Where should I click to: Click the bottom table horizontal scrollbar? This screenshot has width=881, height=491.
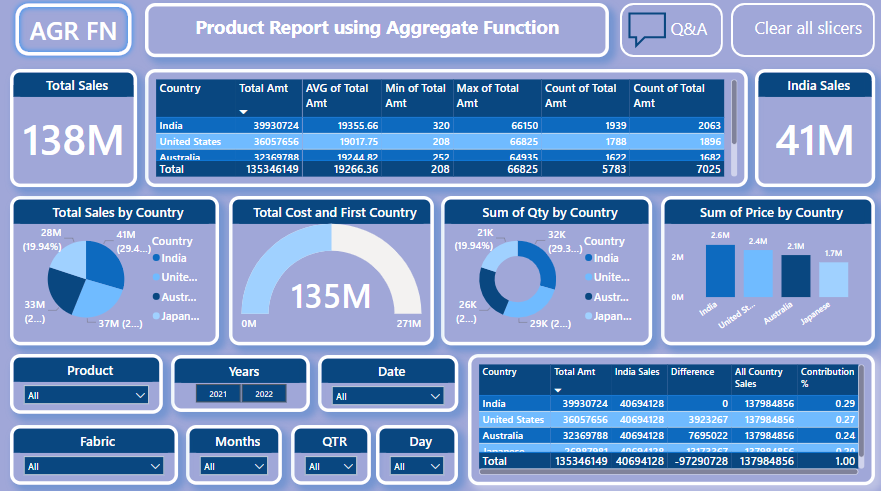(x=669, y=472)
